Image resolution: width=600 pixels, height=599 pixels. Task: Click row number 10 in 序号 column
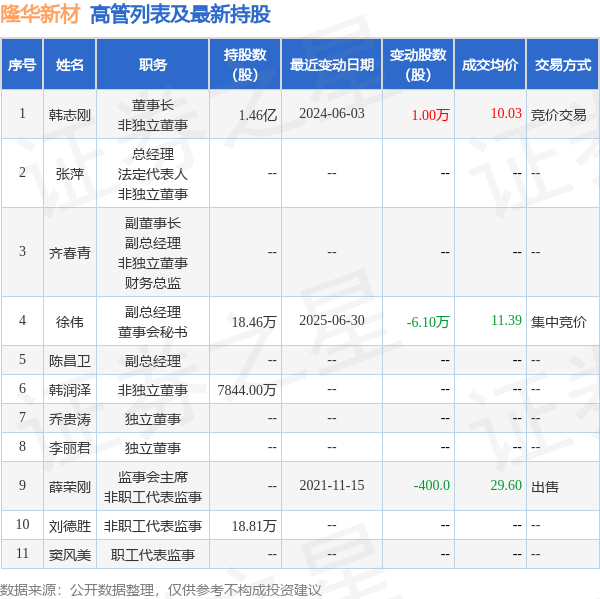(22, 524)
